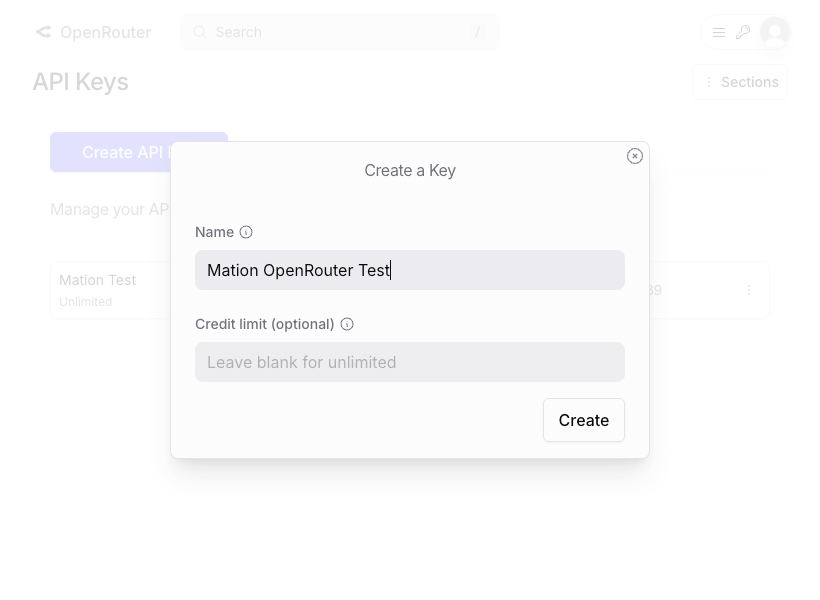This screenshot has width=820, height=600.
Task: Click the search magnifier icon
Action: coord(200,32)
